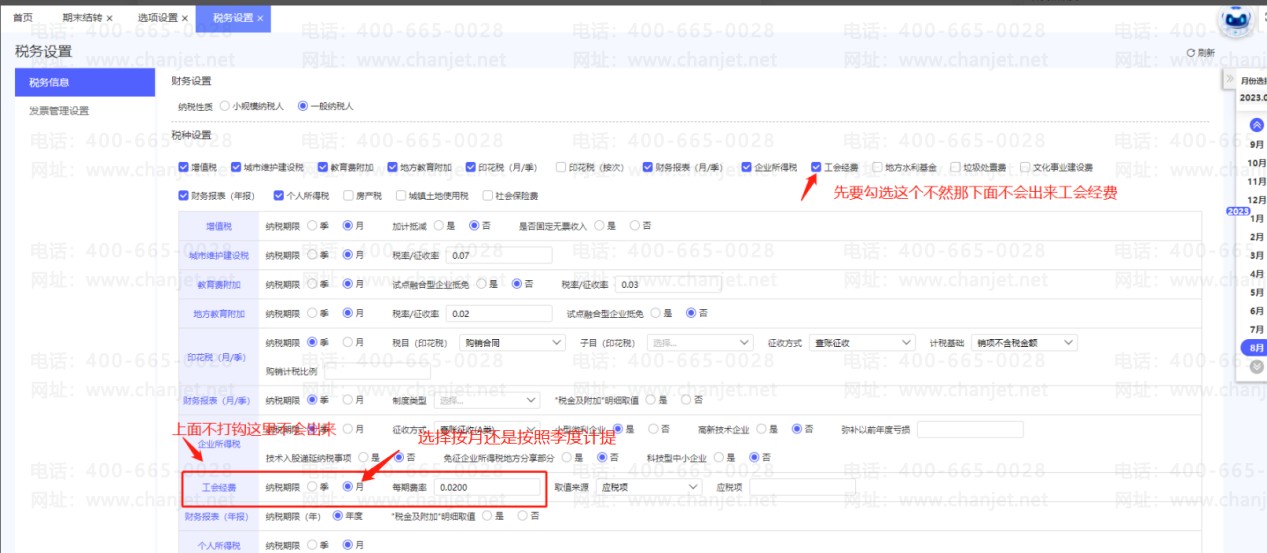Select the 一般纳税人 radio option

coord(303,105)
